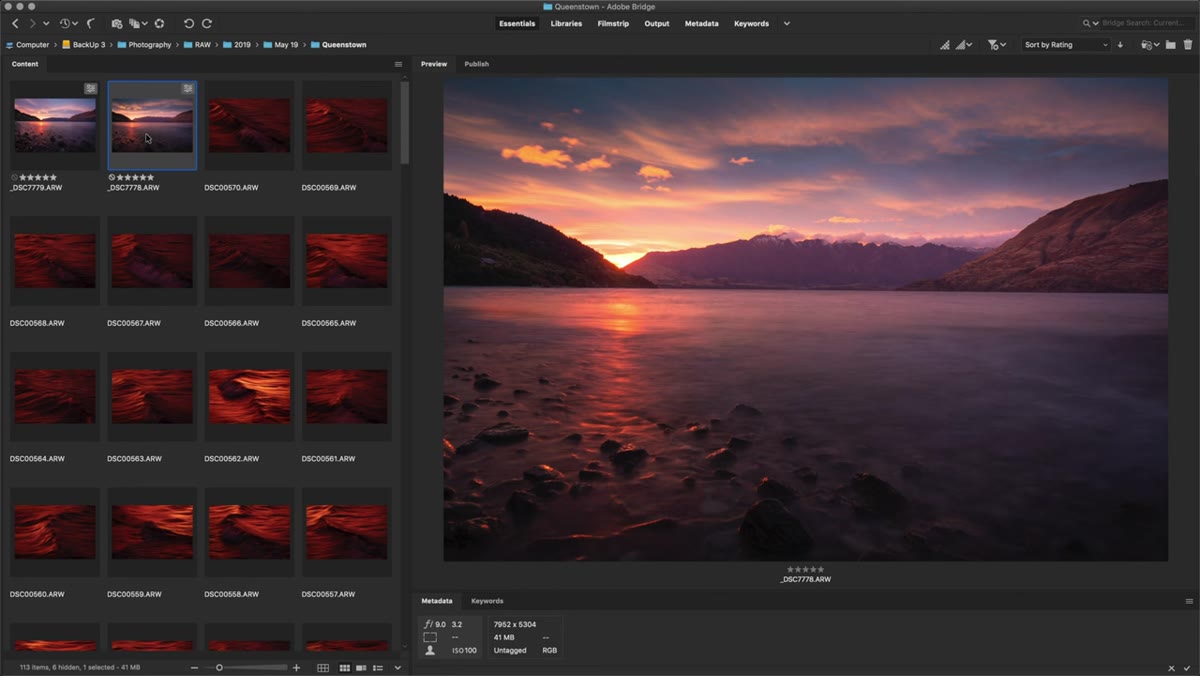The image size is (1200, 676).
Task: Click settings badge on _DSC7779.ARW thumbnail
Action: point(91,89)
